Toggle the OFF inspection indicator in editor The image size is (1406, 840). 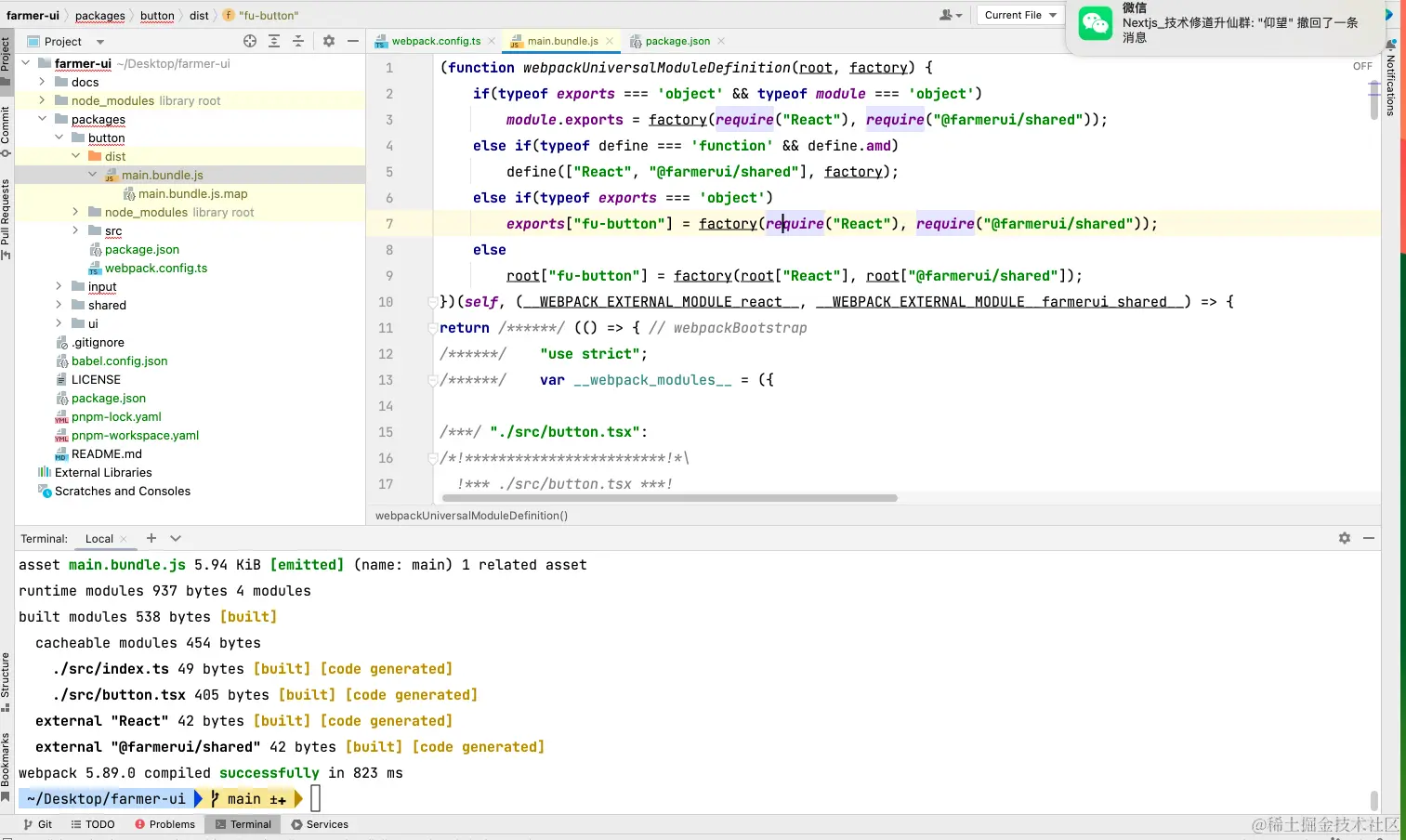1362,66
